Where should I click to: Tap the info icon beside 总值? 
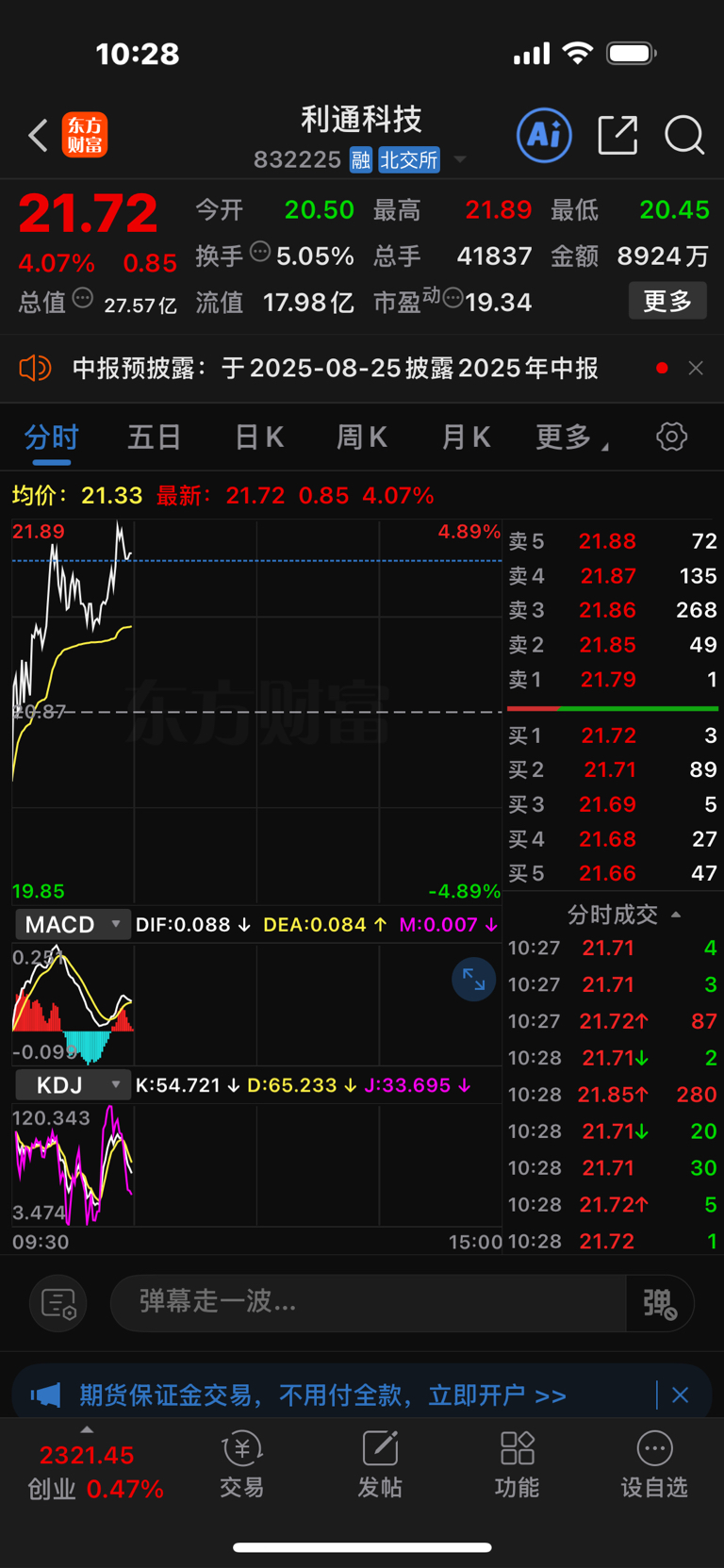pos(83,299)
